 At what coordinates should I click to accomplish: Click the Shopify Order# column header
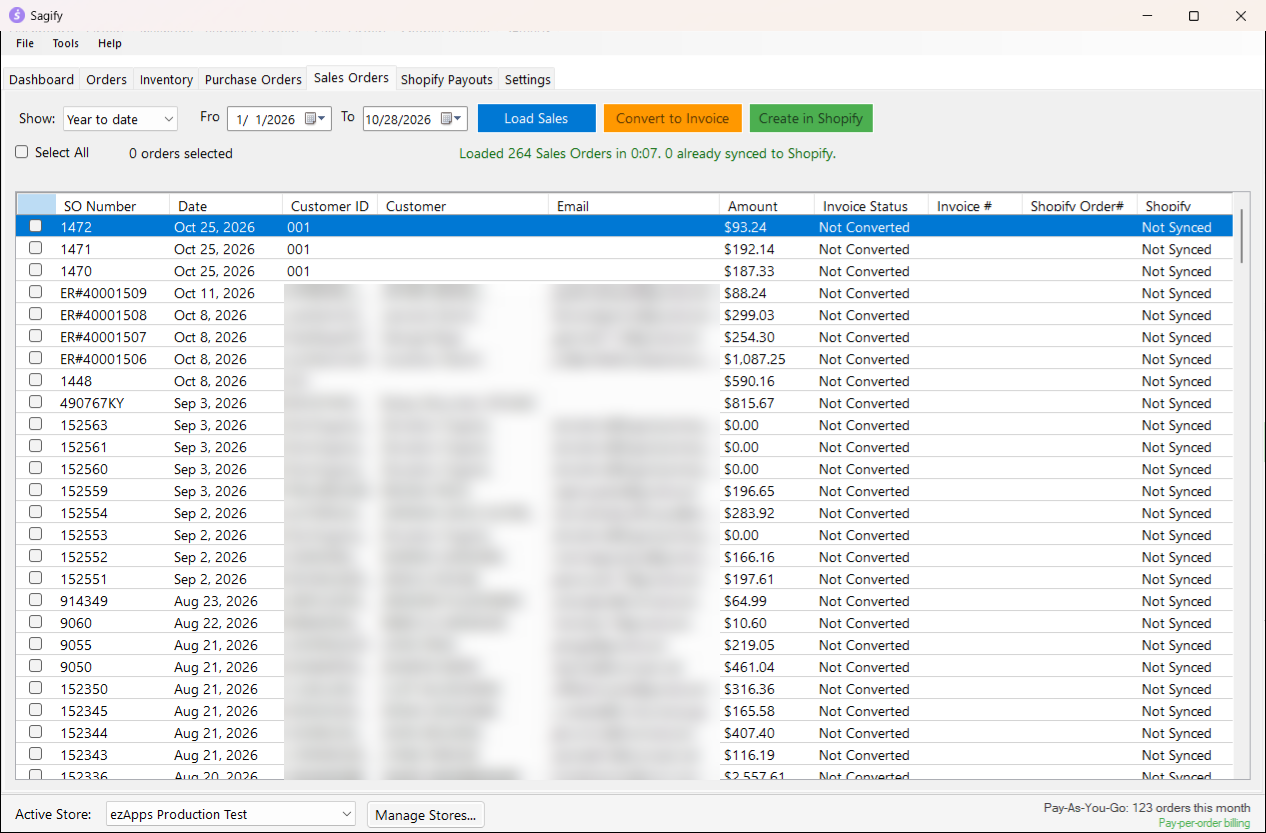click(x=1079, y=205)
